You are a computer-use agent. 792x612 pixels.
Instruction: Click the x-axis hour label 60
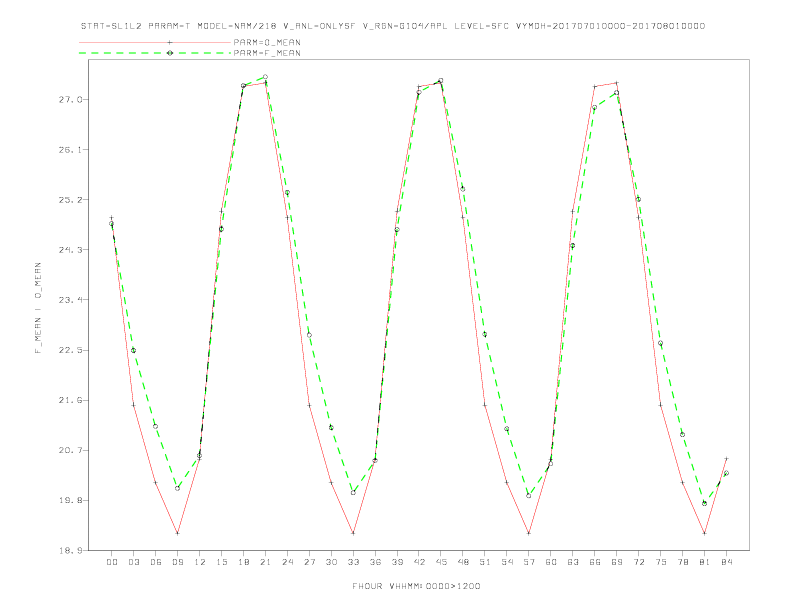click(x=551, y=562)
